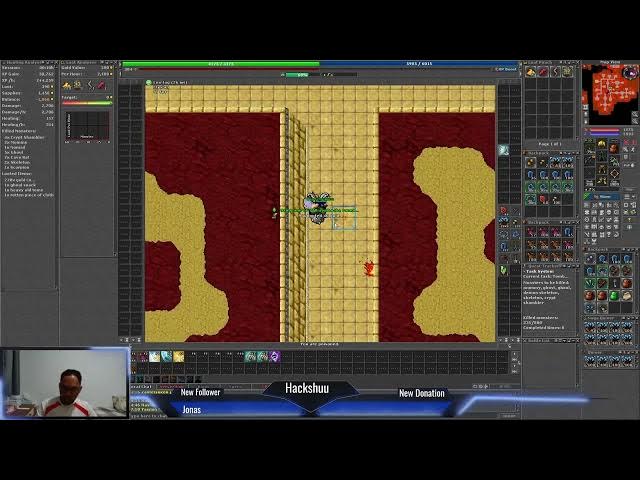Click the streamer webcam thumbnail
Viewport: 640px width, 480px height.
(x=64, y=383)
